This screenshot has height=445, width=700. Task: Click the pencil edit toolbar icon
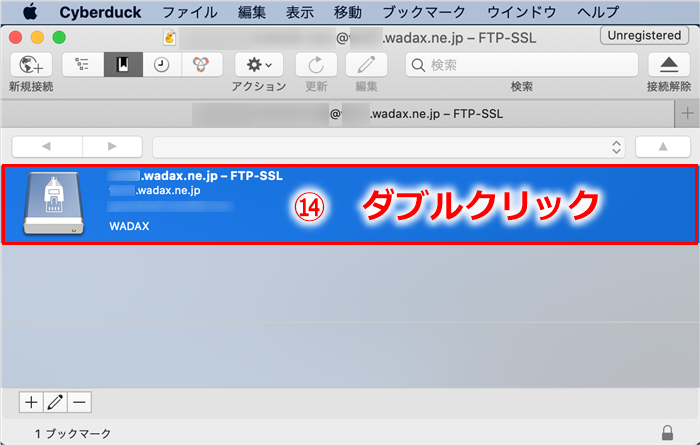366,65
